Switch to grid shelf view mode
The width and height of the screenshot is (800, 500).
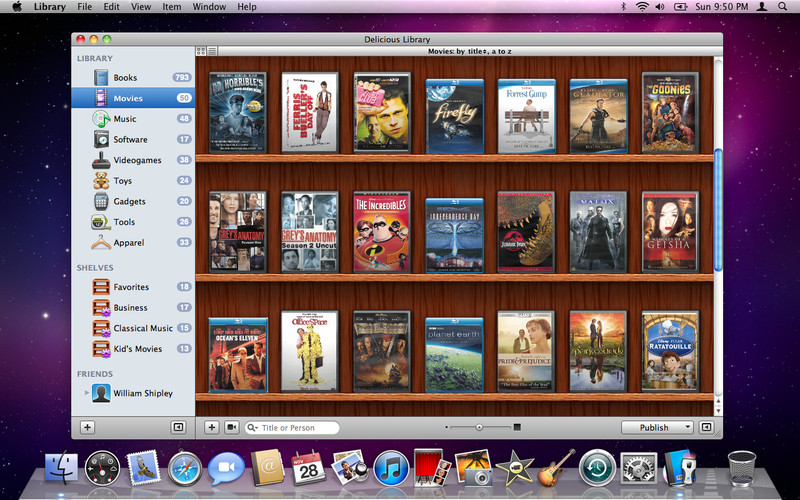[x=201, y=50]
